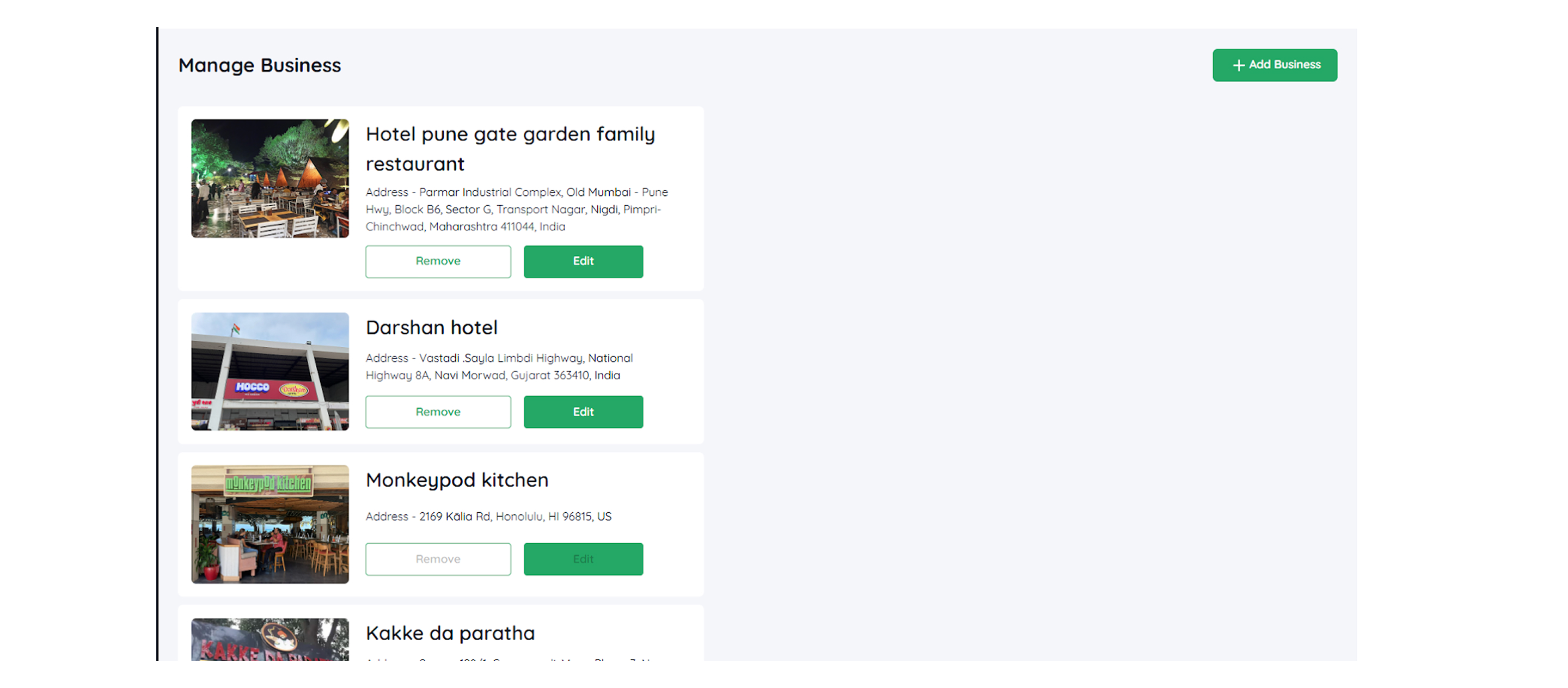1568x688 pixels.
Task: Open the Kakke da paratha photo
Action: point(269,640)
